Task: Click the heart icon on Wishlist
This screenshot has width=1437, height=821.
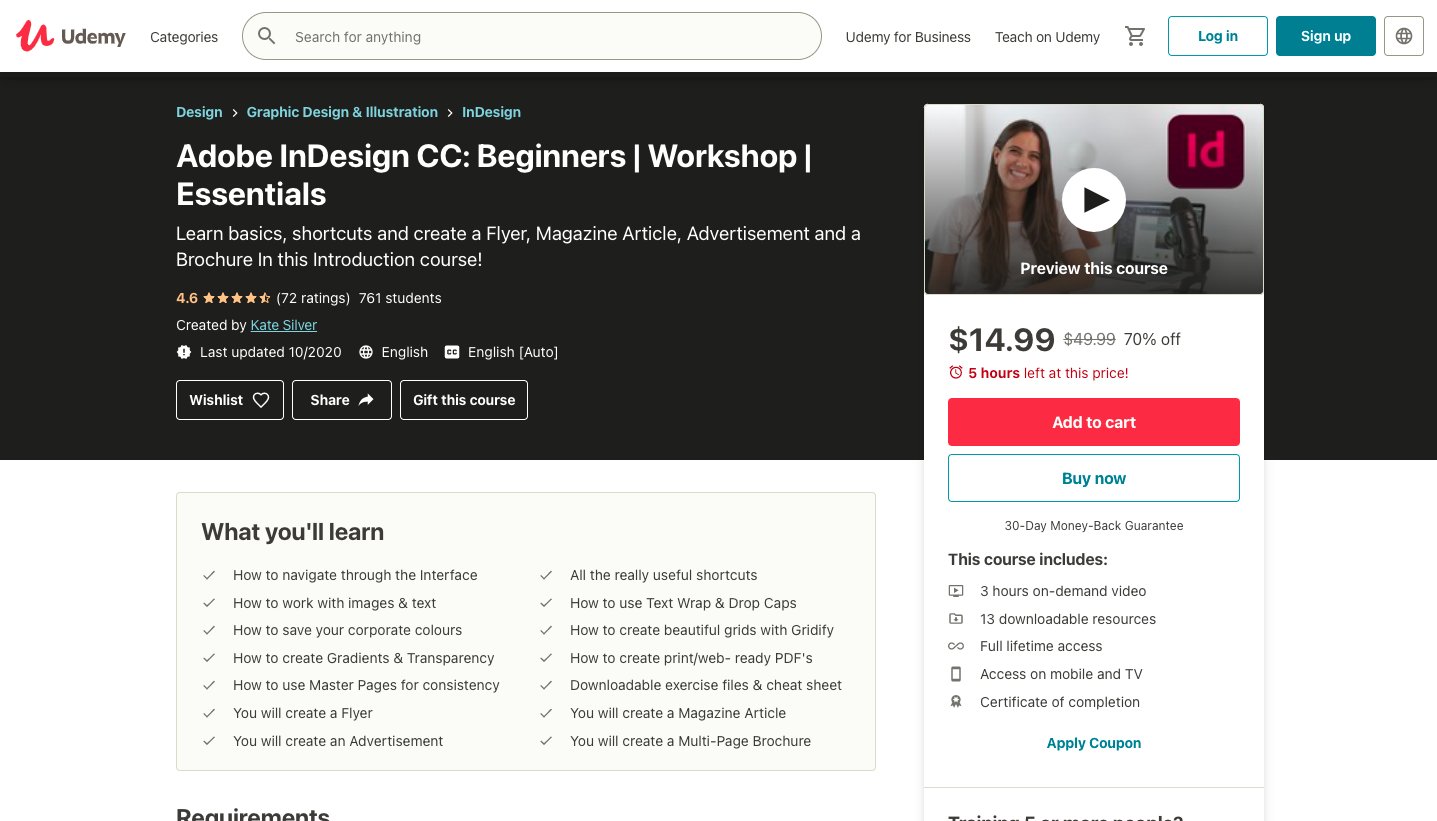Action: point(261,400)
